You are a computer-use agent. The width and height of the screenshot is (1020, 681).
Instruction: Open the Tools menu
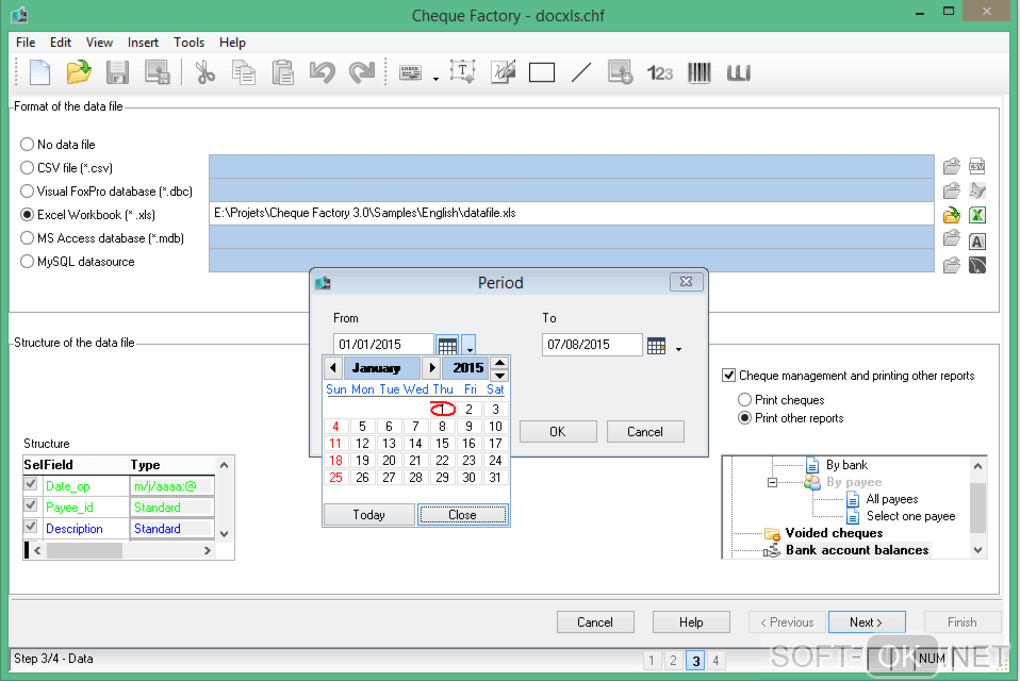[189, 42]
